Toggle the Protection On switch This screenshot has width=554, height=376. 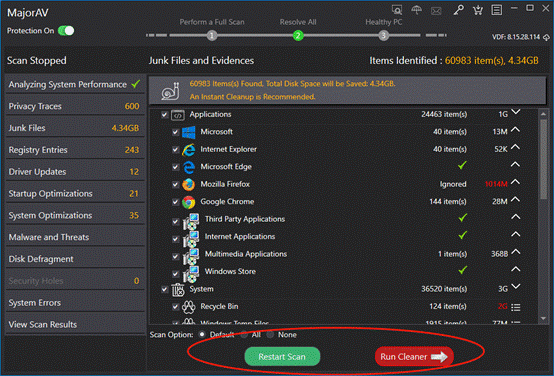(x=66, y=31)
